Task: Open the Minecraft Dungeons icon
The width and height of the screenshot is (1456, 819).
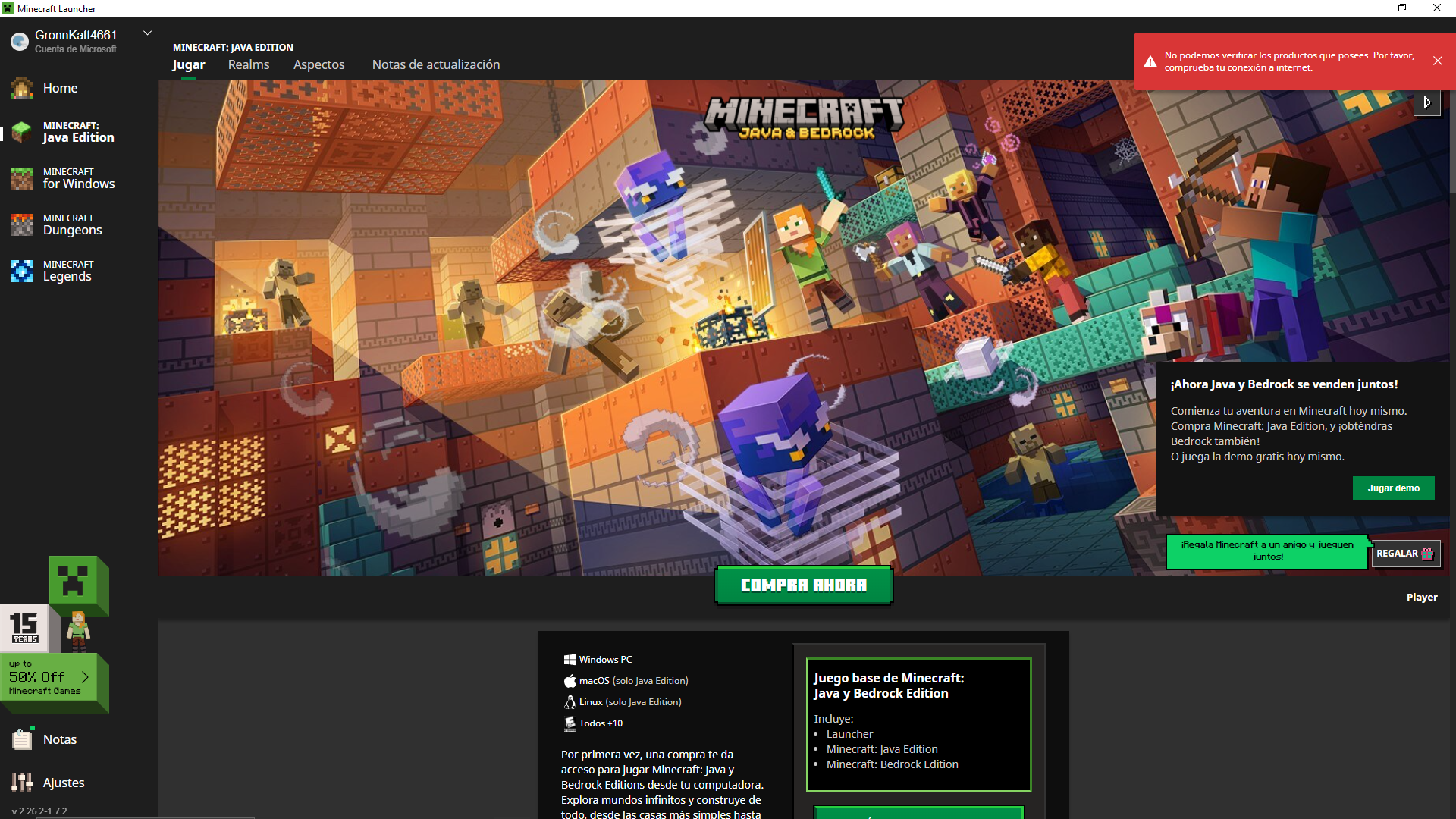Action: pos(21,225)
